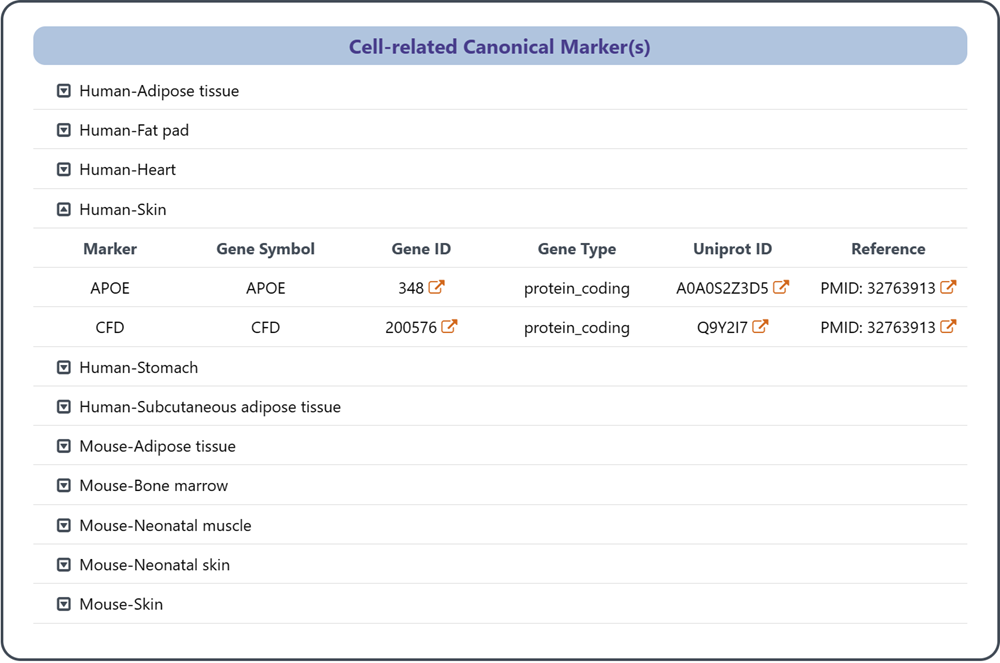The height and width of the screenshot is (663, 1000).
Task: Click external link icon next to Q9Y2I7
Action: (760, 326)
